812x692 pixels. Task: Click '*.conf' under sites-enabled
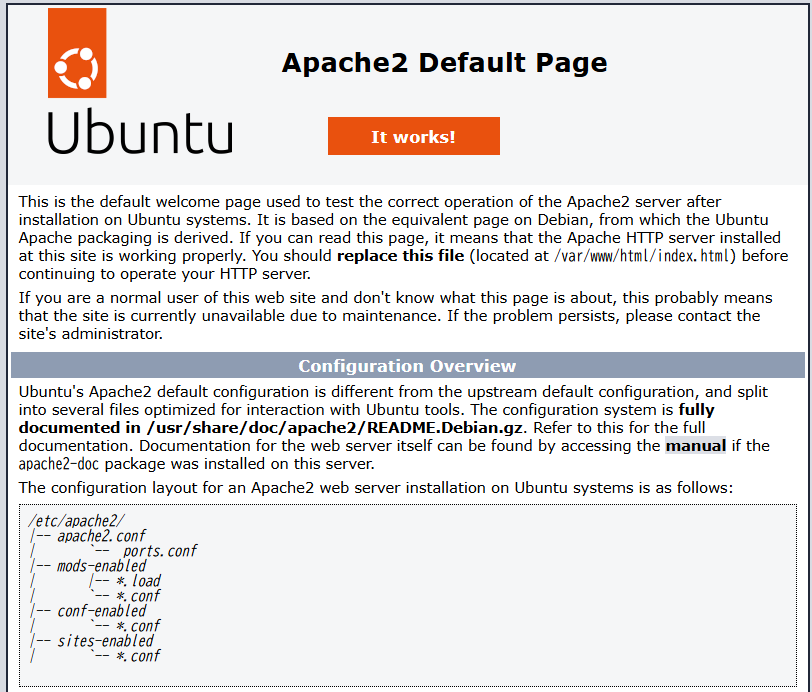[x=138, y=656]
